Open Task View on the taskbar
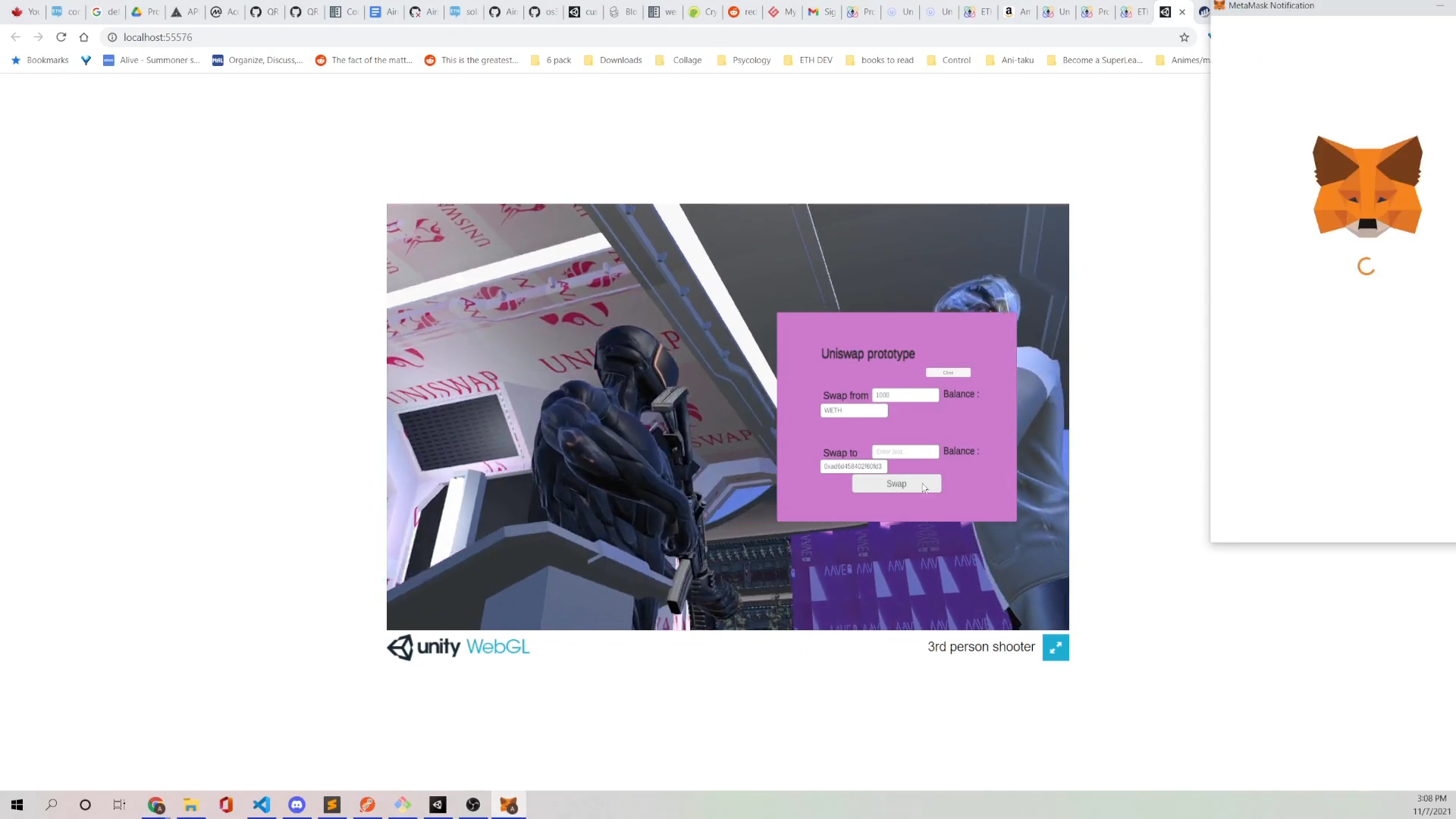 (x=119, y=805)
